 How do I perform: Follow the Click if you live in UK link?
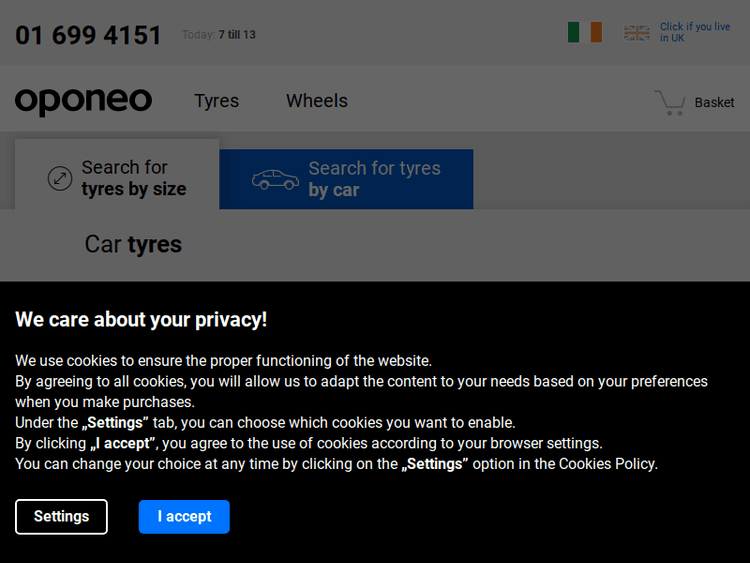click(x=694, y=33)
